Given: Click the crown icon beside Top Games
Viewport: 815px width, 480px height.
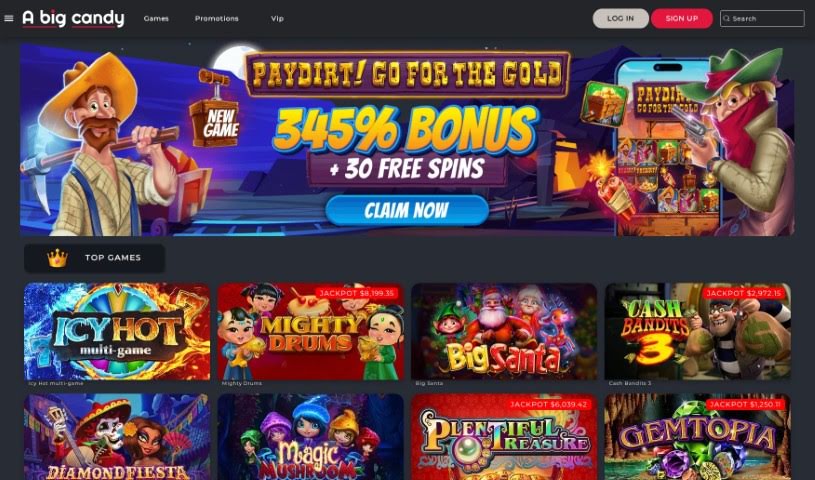Looking at the screenshot, I should click(x=57, y=258).
